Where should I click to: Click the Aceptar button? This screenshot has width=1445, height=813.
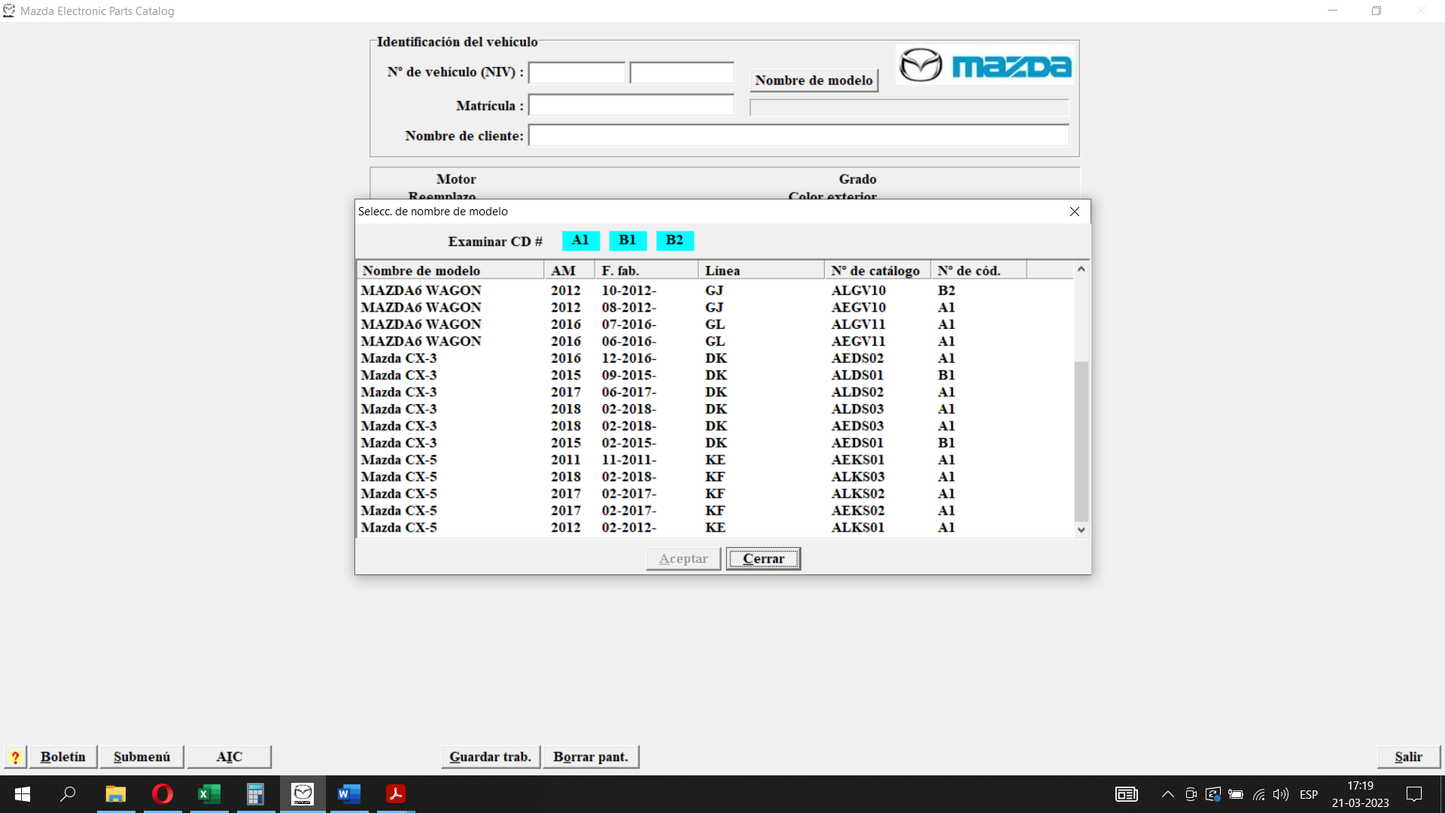pos(683,559)
